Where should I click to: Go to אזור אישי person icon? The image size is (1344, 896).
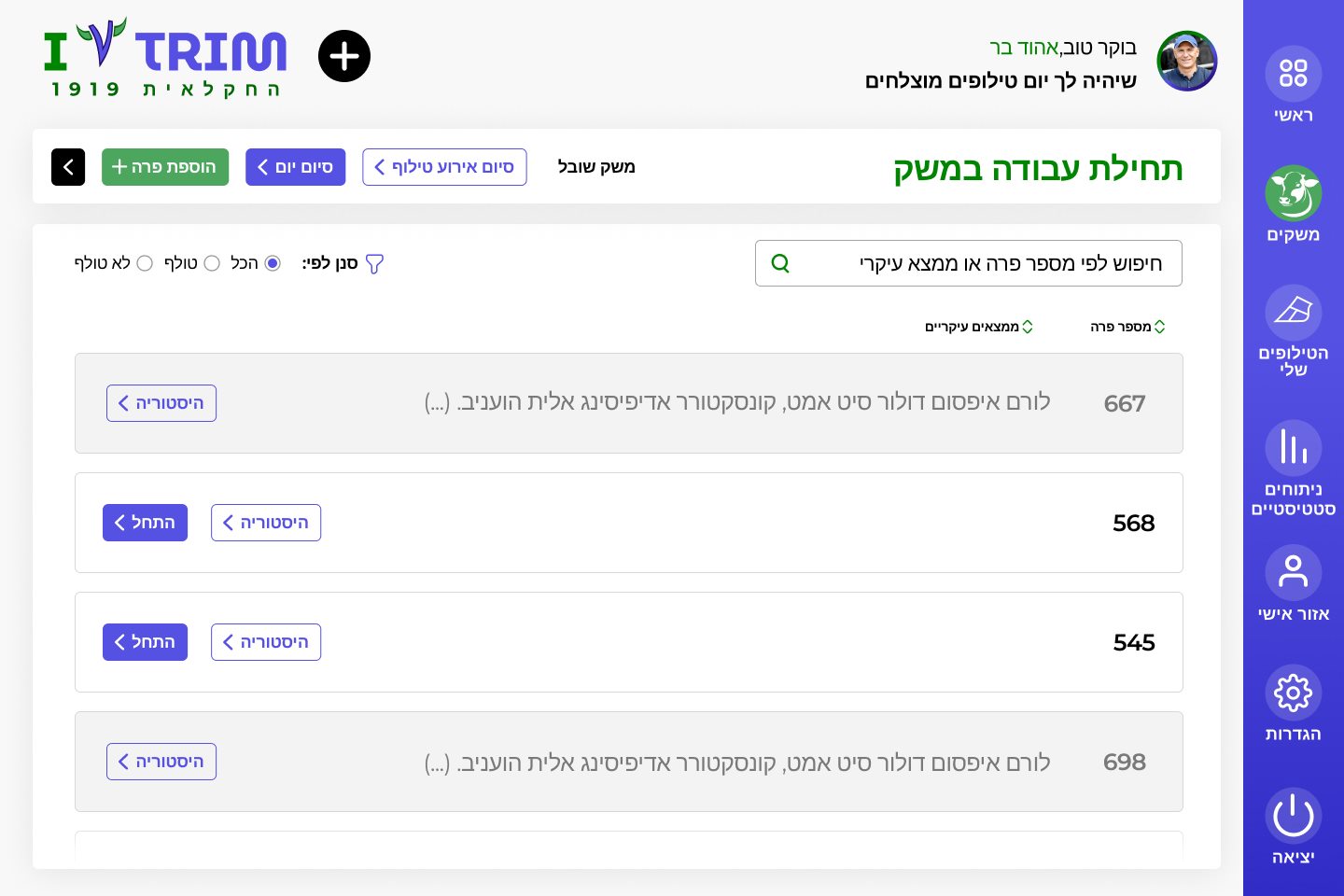[x=1293, y=572]
